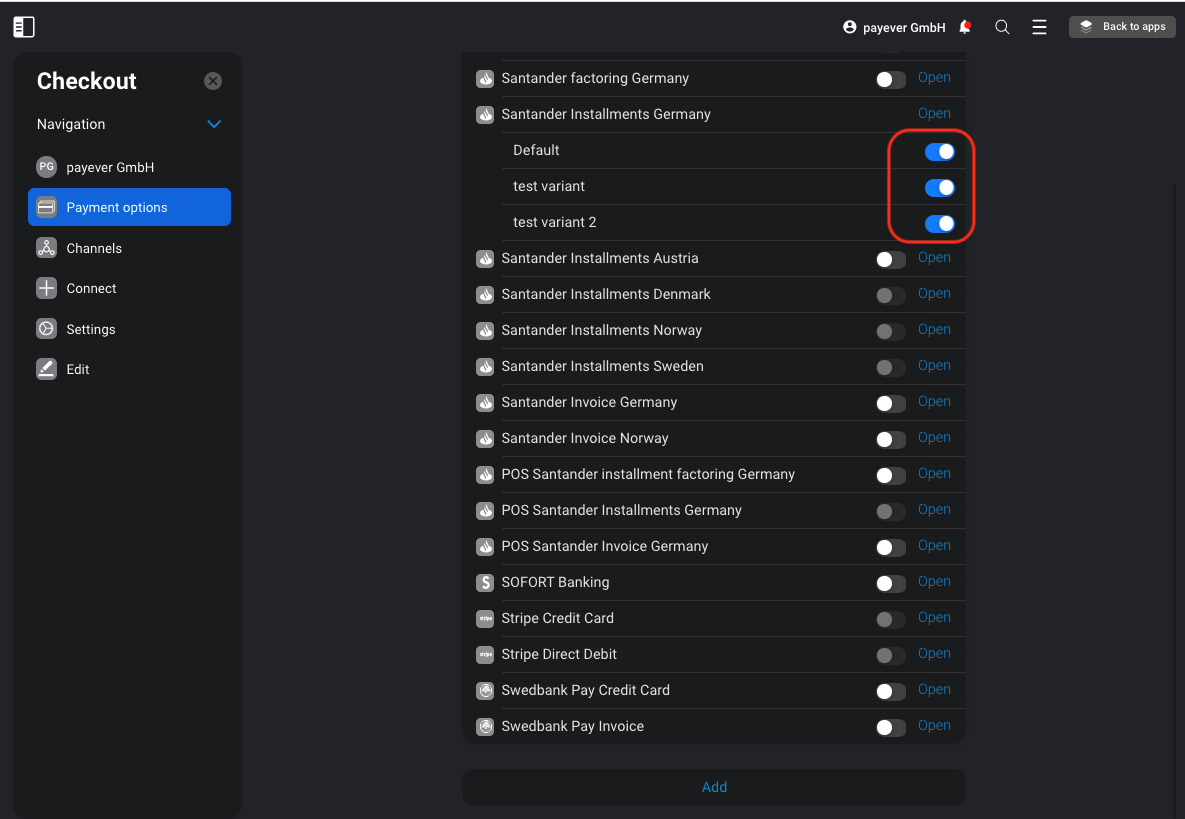Disable the test variant 2 toggle
This screenshot has width=1185, height=819.
pyautogui.click(x=940, y=224)
